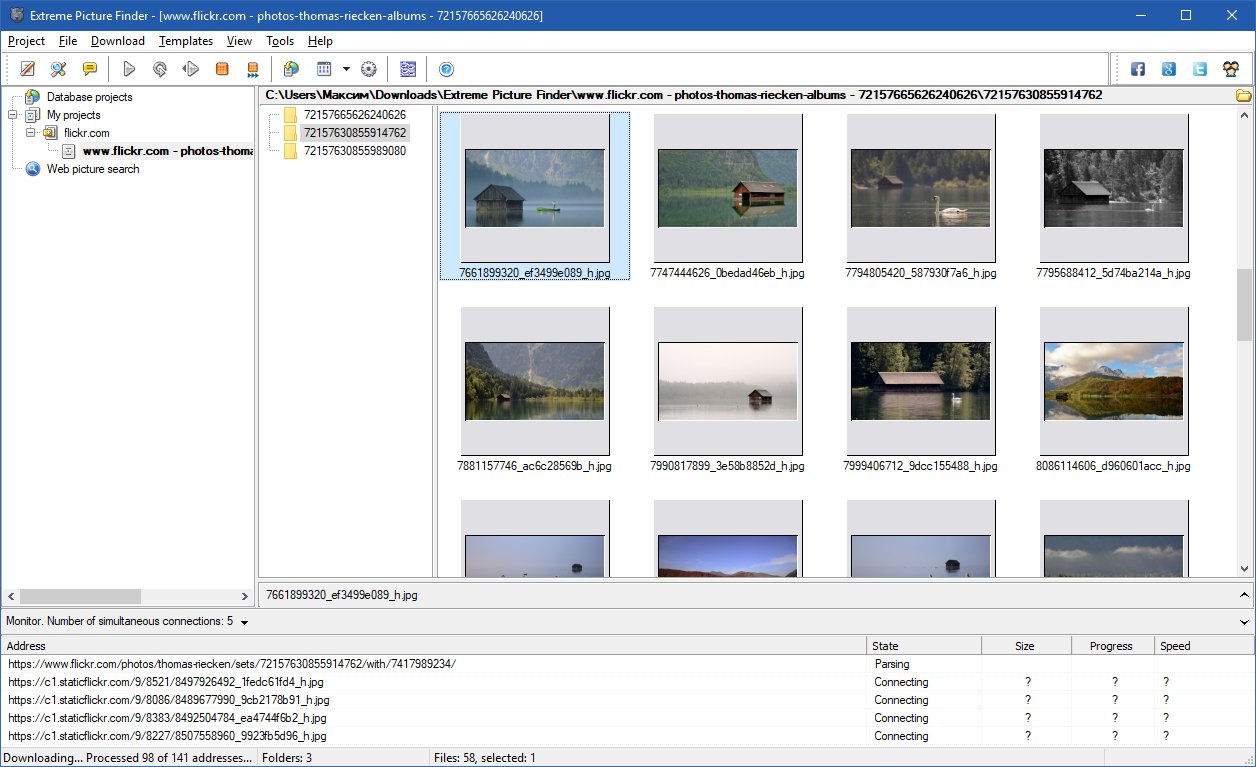
Task: Click the Twitter share icon
Action: coord(1200,69)
